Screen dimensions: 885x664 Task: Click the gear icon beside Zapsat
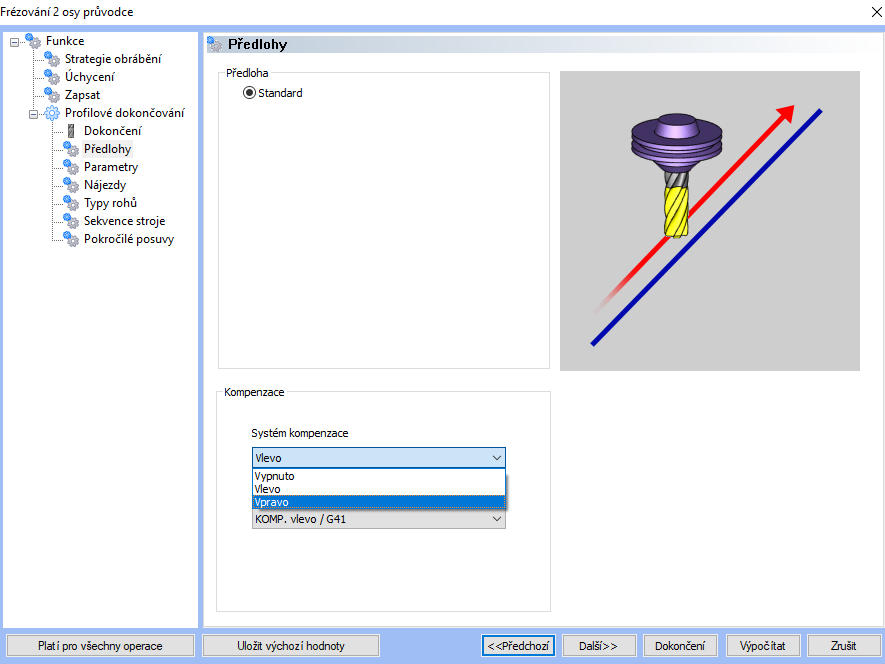pyautogui.click(x=52, y=95)
